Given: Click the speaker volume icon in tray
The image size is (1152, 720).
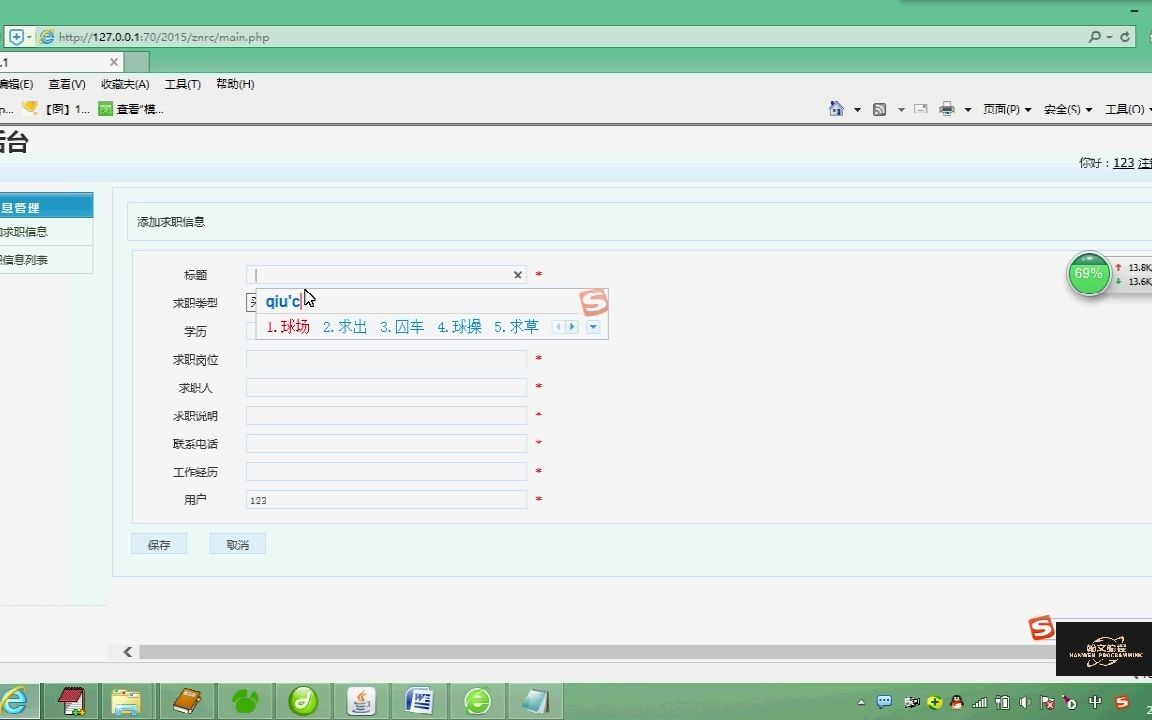Looking at the screenshot, I should [x=1024, y=702].
